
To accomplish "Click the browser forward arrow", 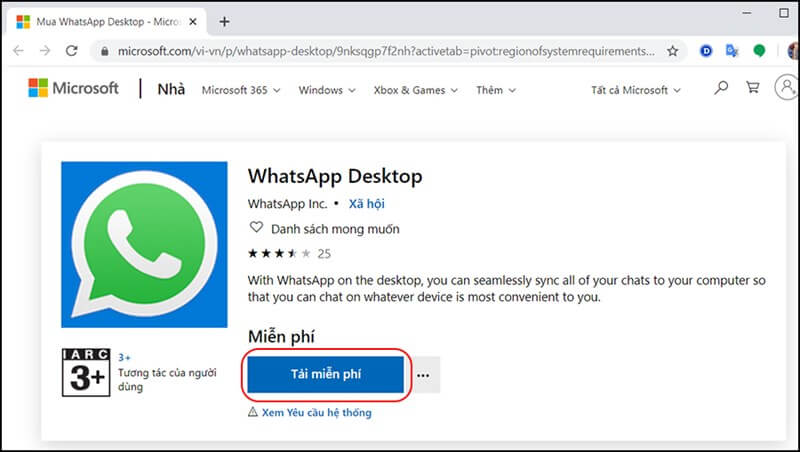I will [x=45, y=51].
